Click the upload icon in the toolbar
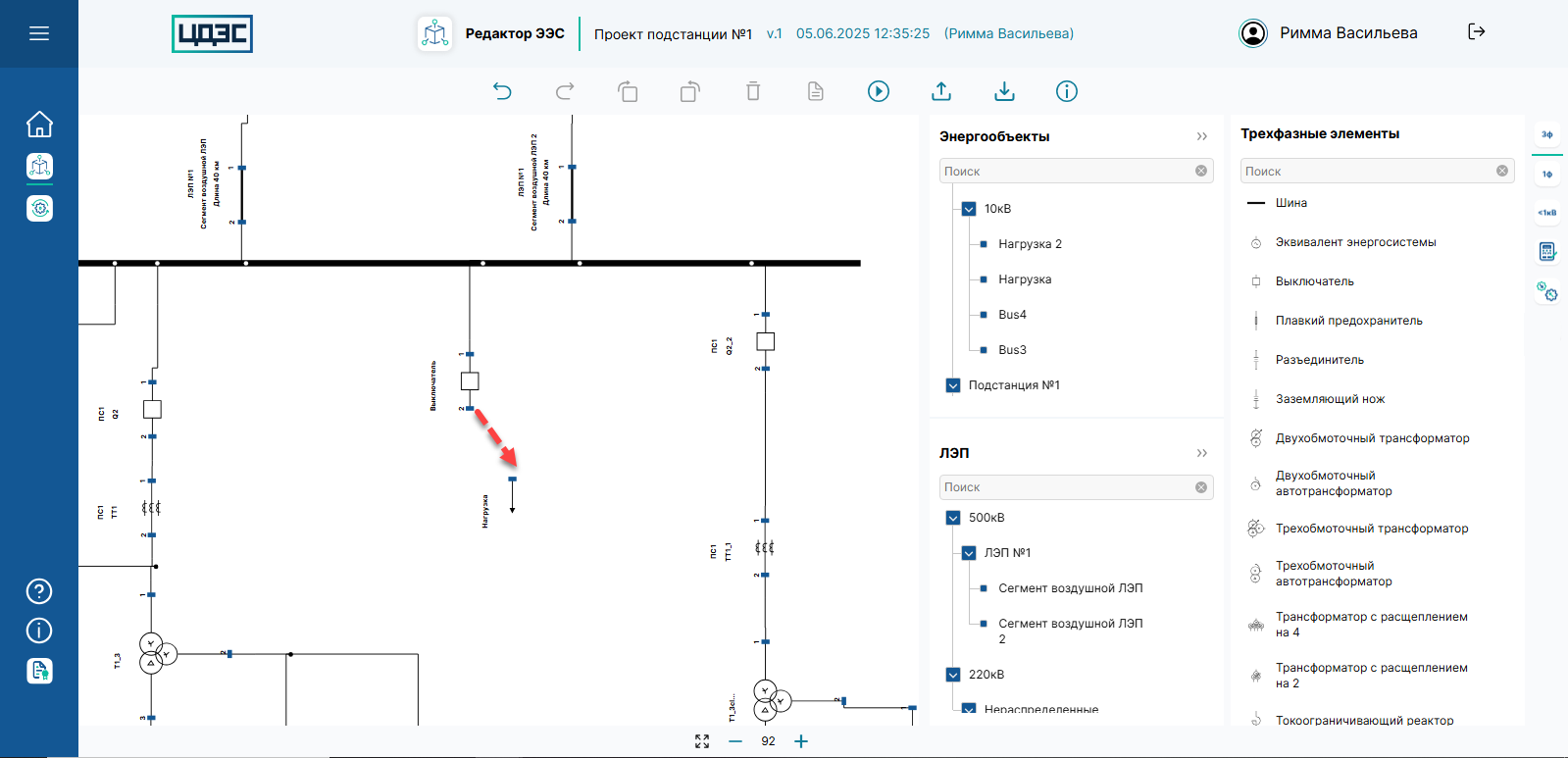1568x758 pixels. tap(941, 91)
